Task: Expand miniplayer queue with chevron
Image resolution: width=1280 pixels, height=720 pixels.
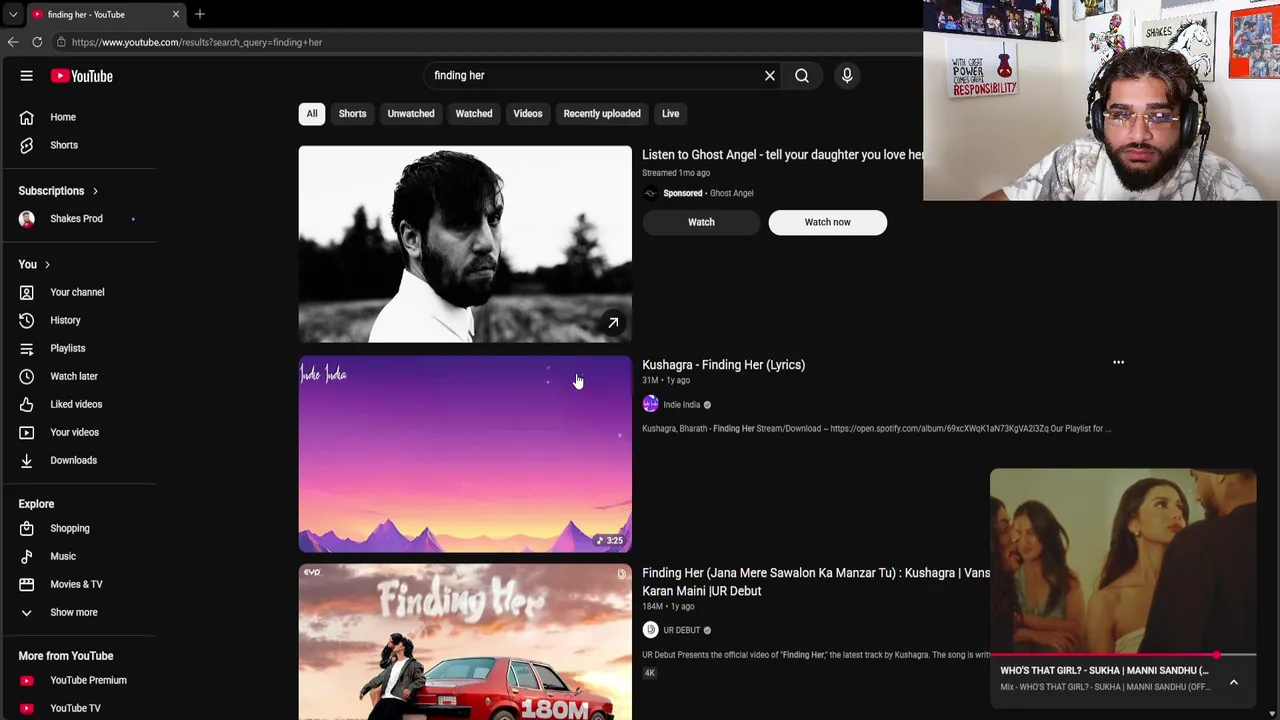Action: (1234, 682)
